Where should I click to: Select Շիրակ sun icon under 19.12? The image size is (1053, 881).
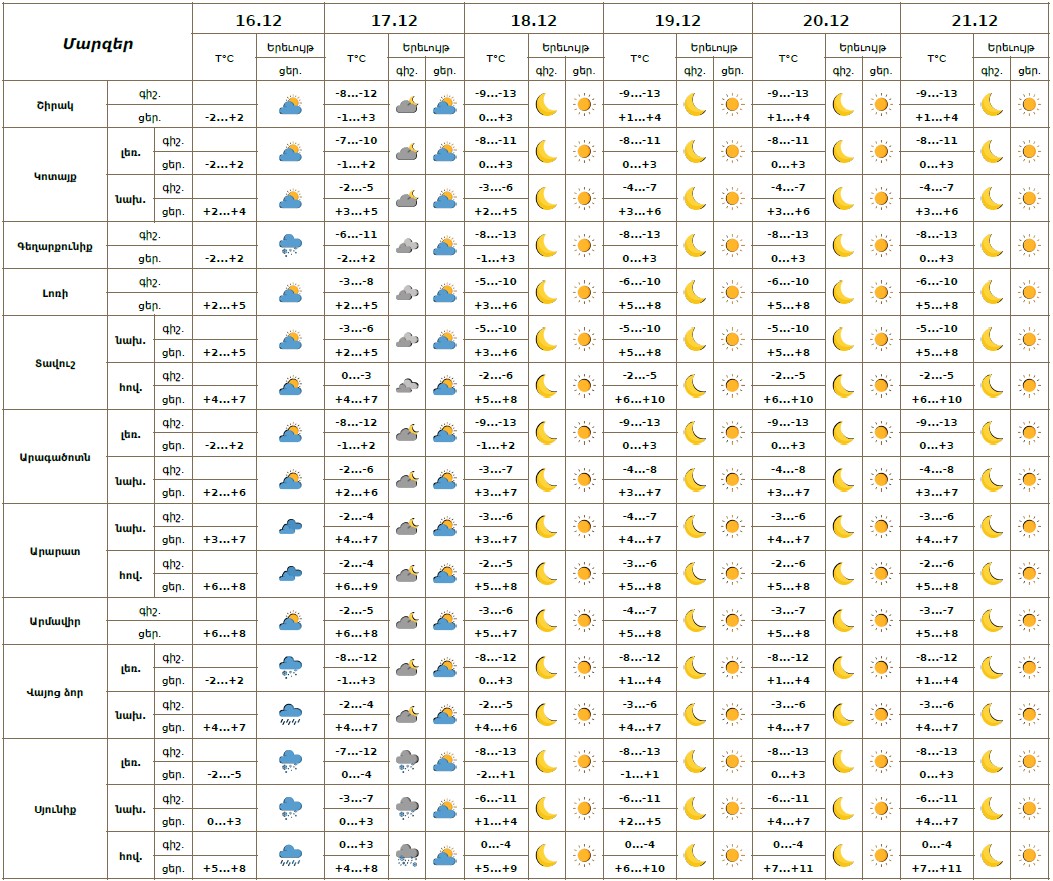[732, 104]
